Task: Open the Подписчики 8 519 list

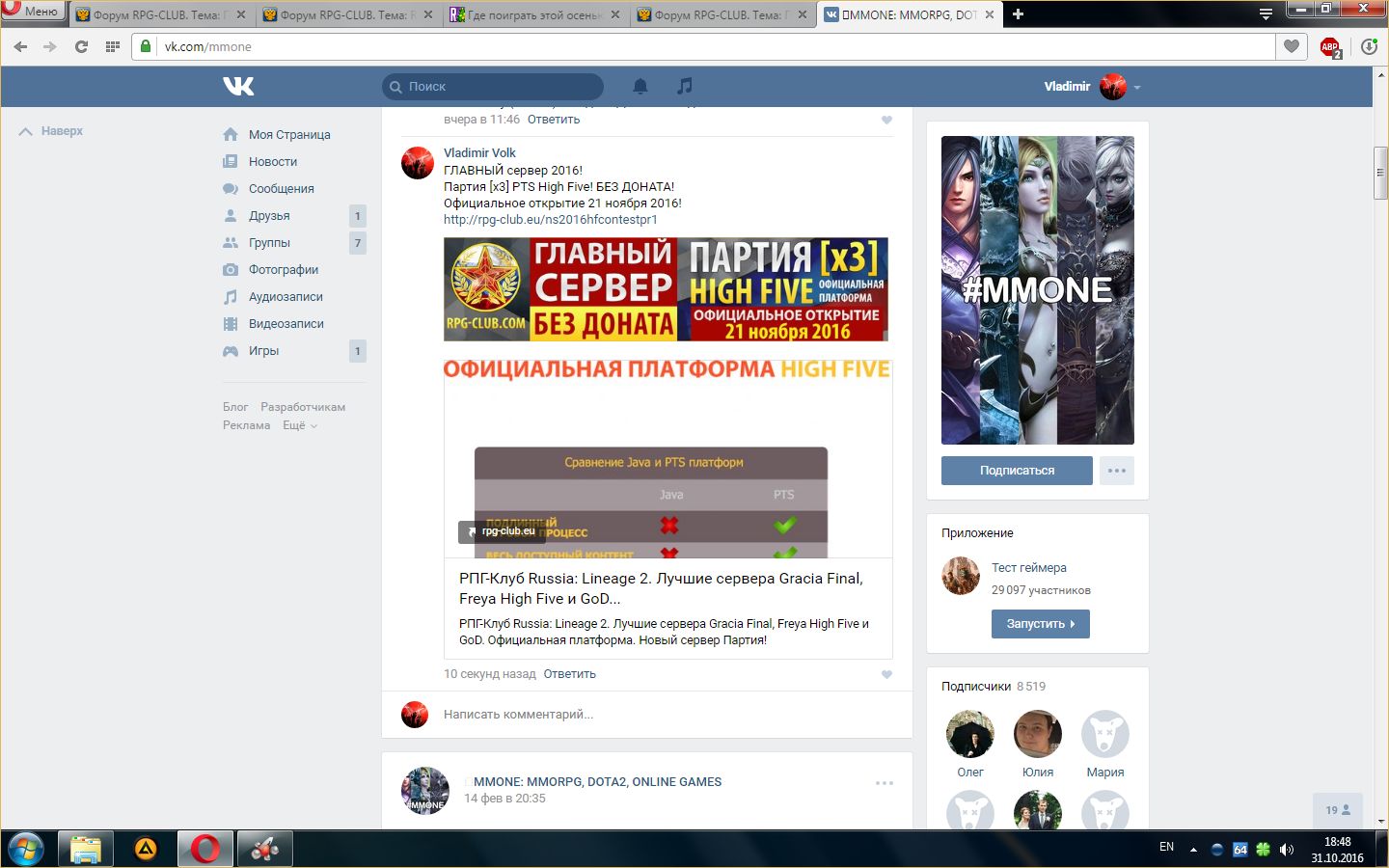Action: pyautogui.click(x=994, y=687)
